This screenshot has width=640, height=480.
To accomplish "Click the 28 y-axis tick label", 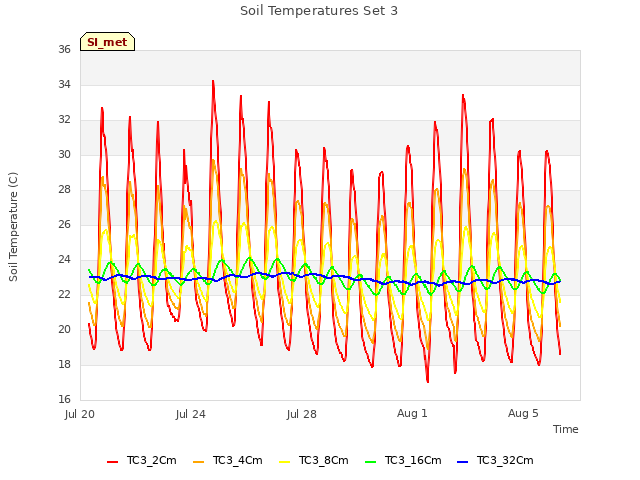I will click(x=64, y=189).
